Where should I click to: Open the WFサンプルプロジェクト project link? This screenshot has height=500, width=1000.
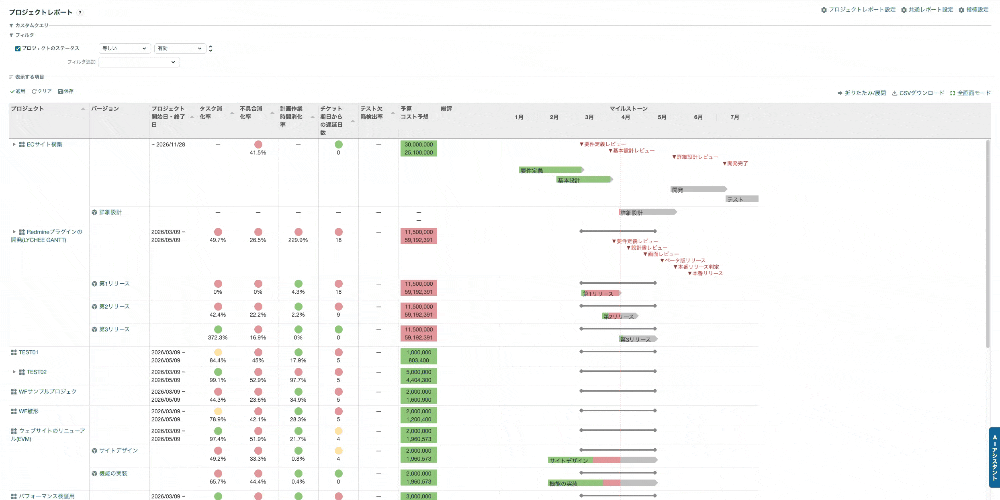click(48, 392)
